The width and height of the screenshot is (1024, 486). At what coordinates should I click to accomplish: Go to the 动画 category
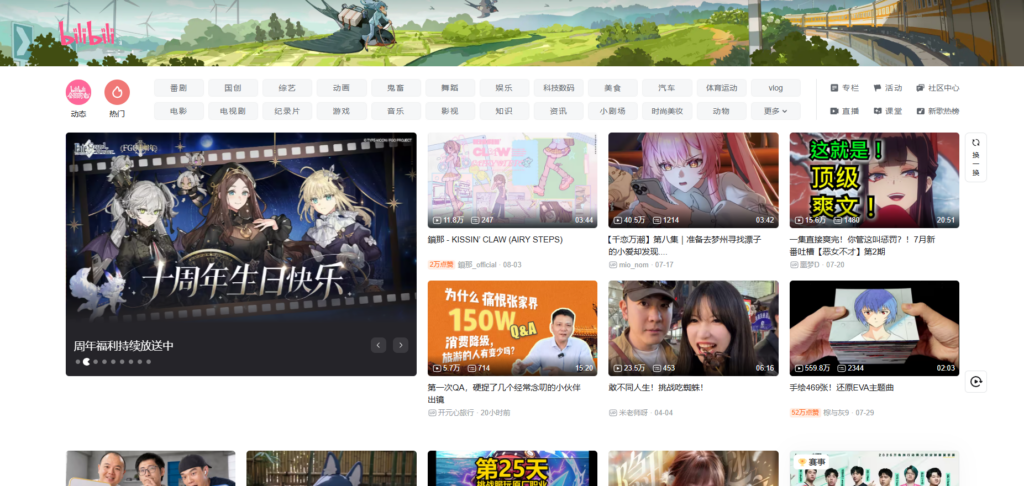(x=342, y=88)
